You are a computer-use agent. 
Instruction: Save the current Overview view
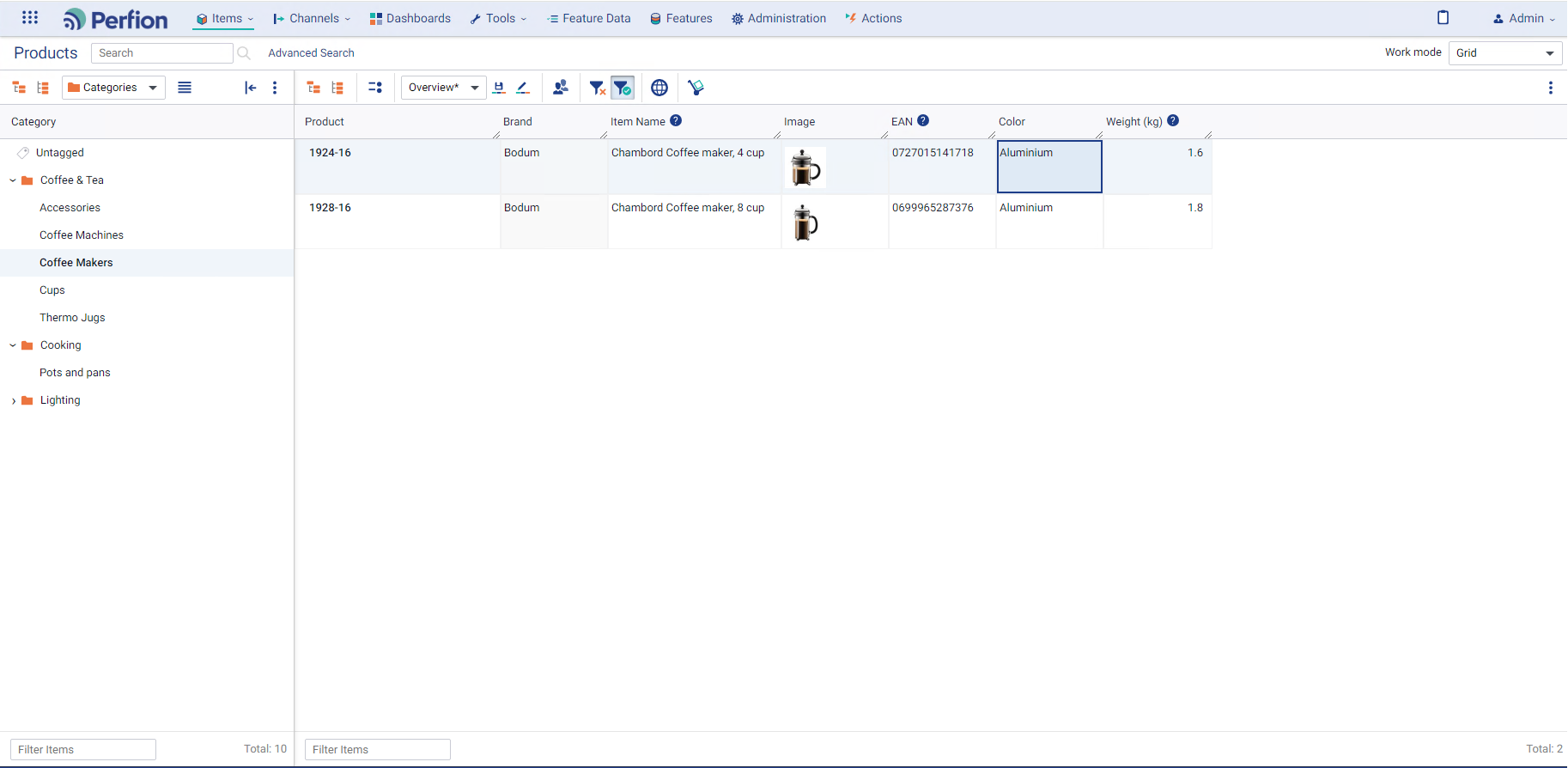[499, 88]
